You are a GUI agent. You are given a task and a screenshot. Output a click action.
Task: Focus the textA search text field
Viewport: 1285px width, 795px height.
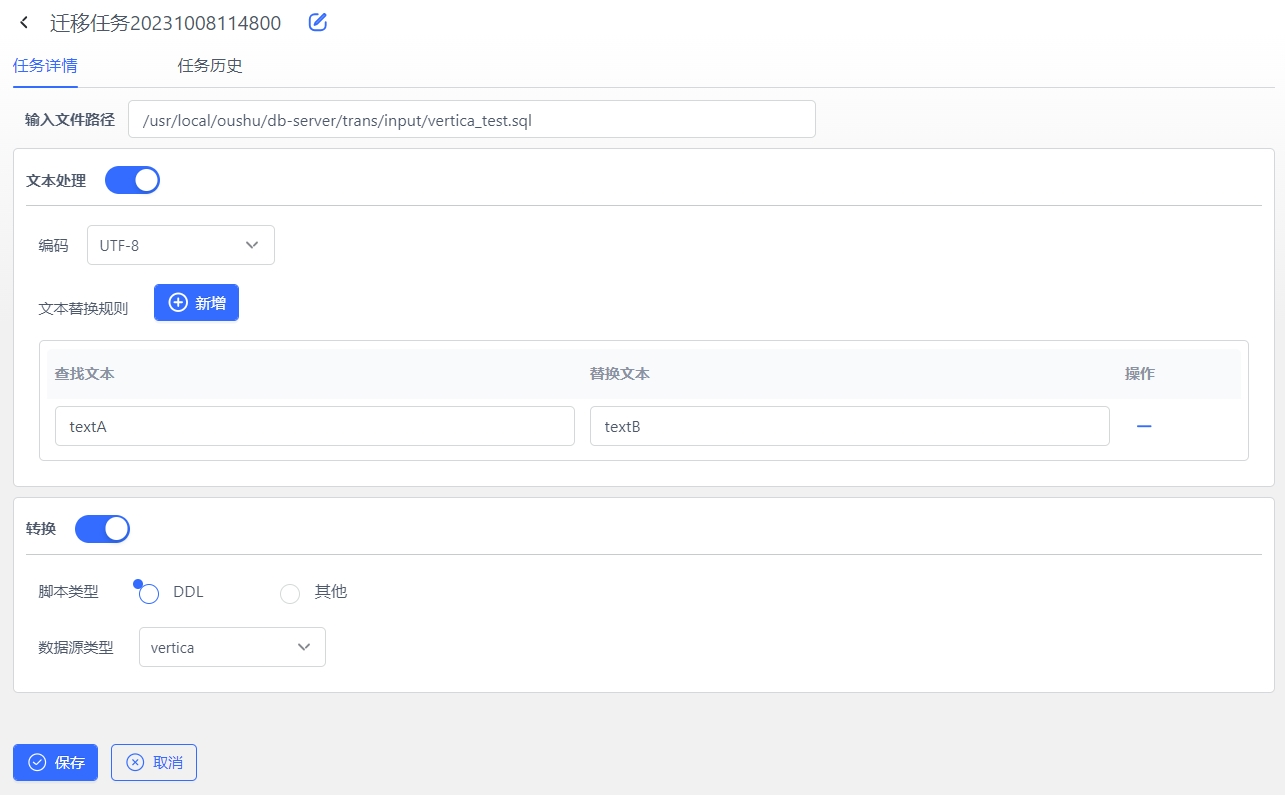pos(315,426)
